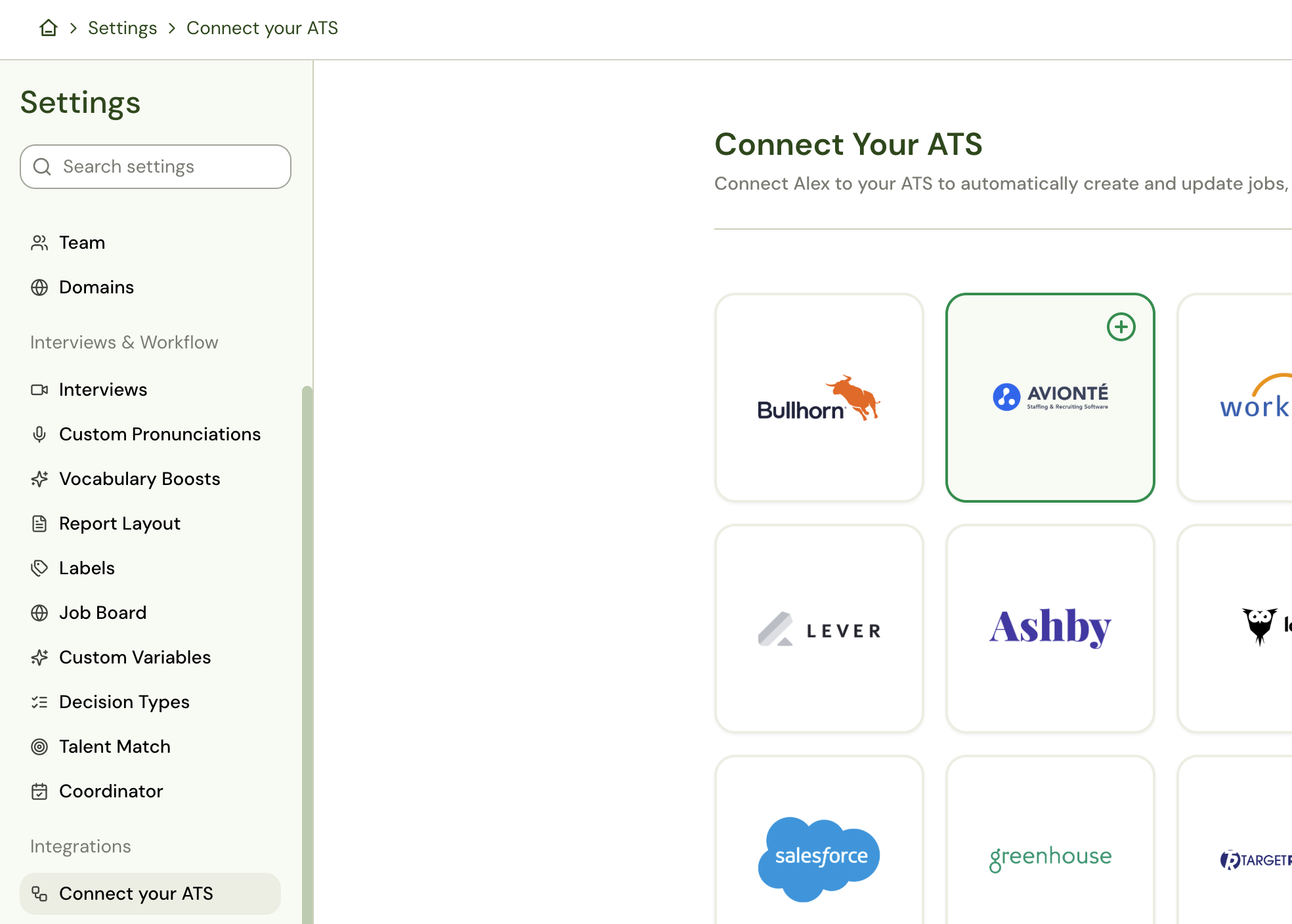Open Labels settings
Viewport: 1292px width, 924px height.
point(87,568)
